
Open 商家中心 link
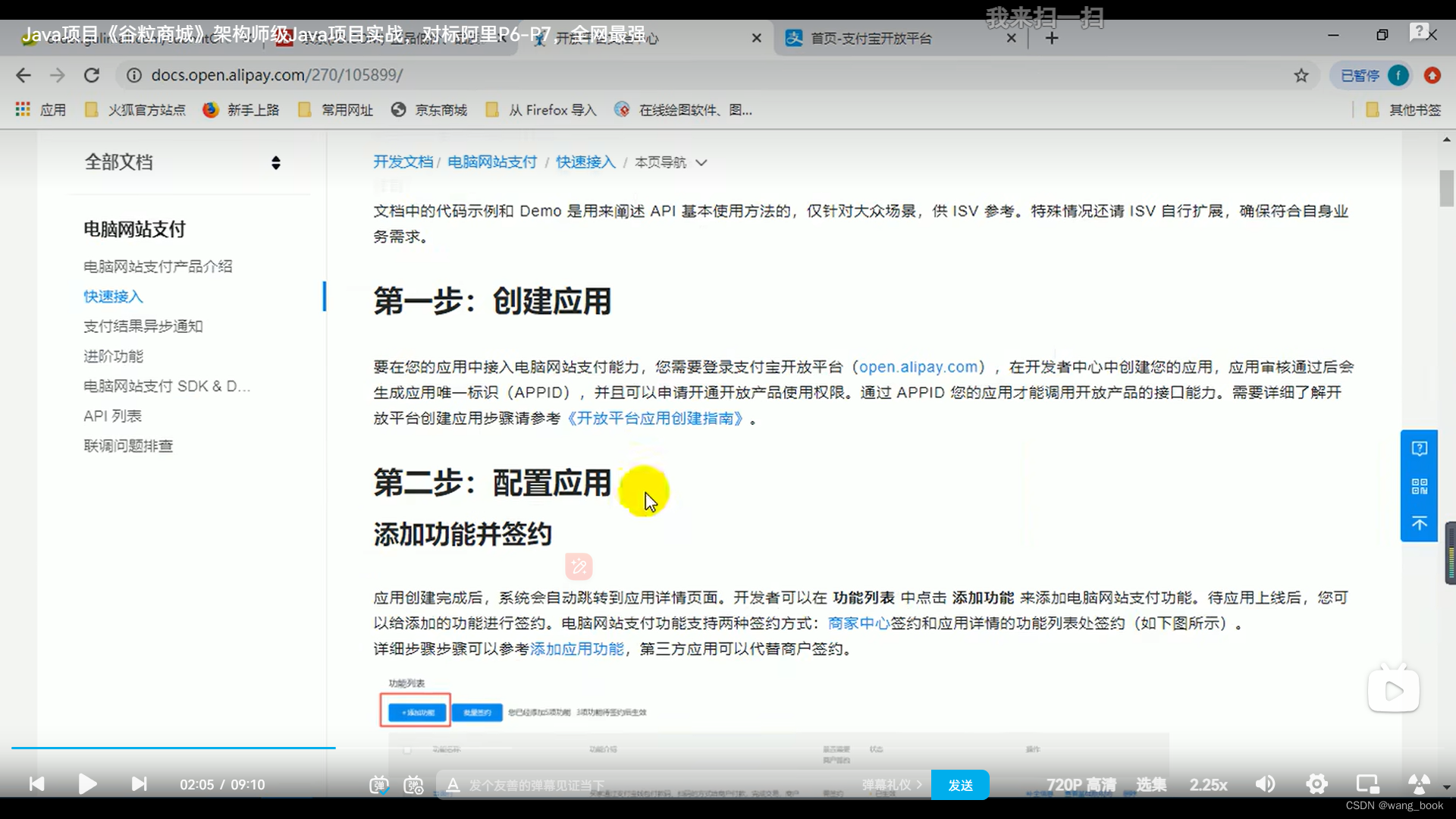point(858,623)
